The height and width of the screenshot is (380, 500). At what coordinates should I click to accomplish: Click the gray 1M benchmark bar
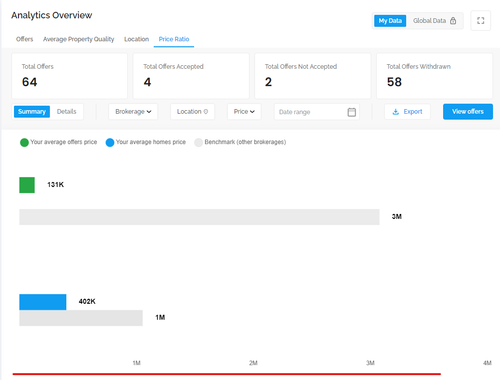click(81, 318)
